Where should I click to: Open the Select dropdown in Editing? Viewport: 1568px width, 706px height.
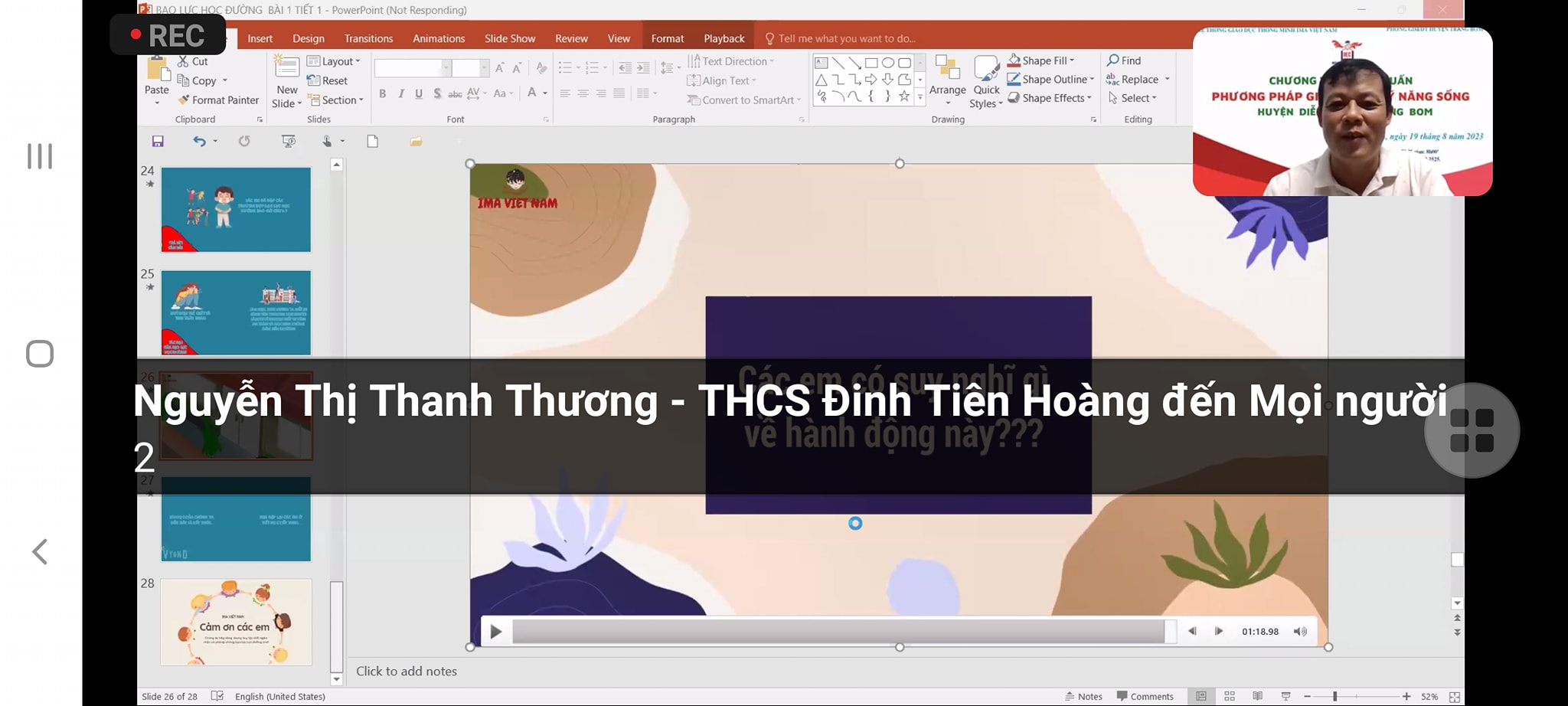click(x=1132, y=98)
